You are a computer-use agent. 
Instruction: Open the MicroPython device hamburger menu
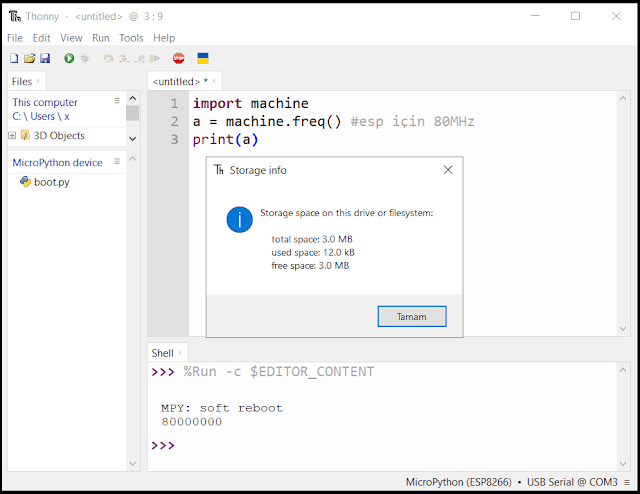[x=117, y=161]
